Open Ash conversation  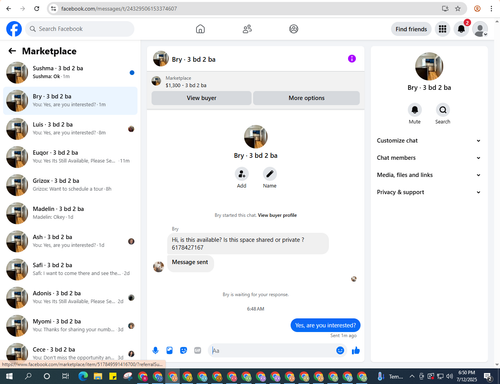click(70, 241)
